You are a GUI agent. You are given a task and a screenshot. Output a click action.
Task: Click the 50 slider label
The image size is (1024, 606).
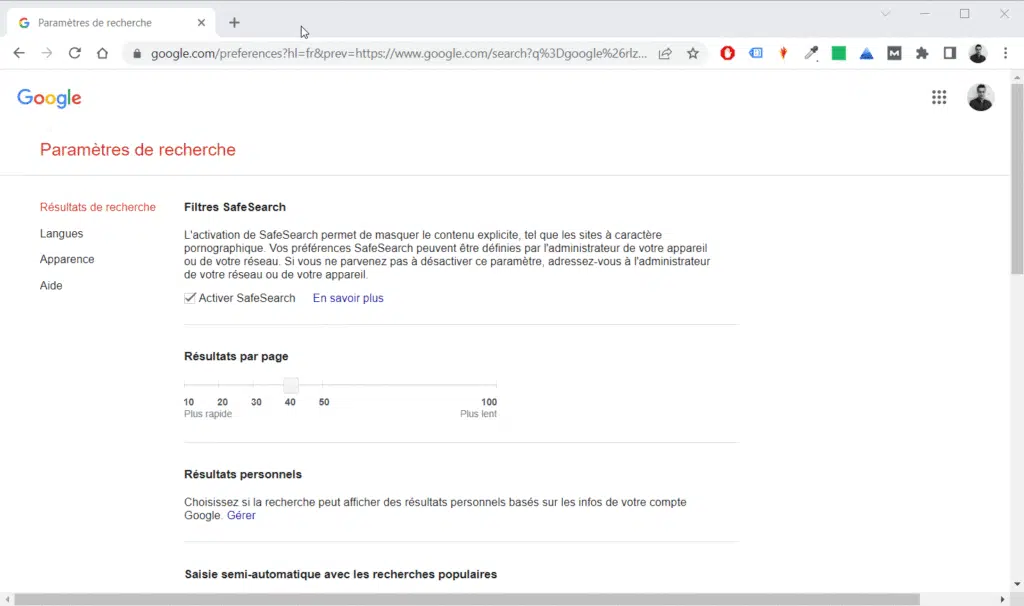(324, 402)
